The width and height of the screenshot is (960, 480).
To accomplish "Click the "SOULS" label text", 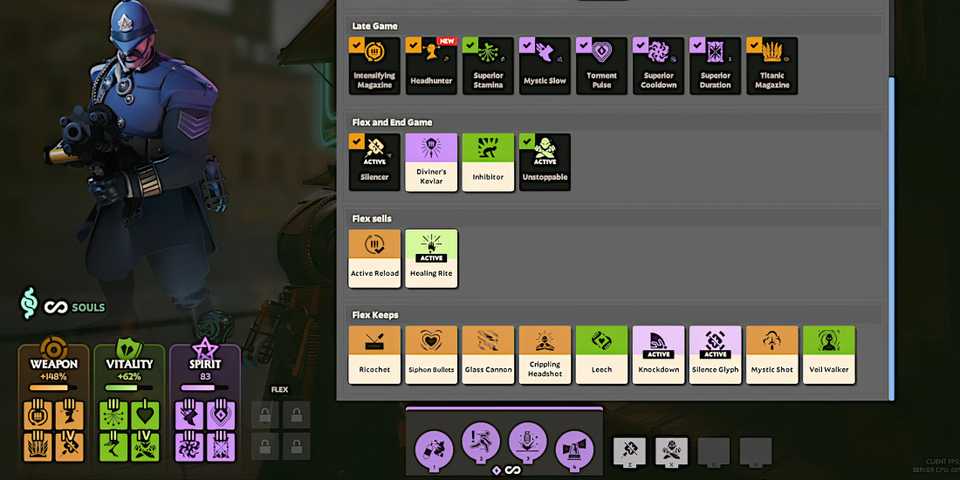I will click(x=88, y=307).
